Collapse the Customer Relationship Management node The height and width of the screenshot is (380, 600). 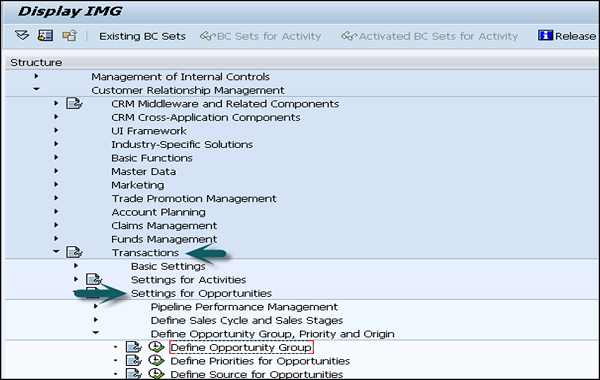(36, 90)
